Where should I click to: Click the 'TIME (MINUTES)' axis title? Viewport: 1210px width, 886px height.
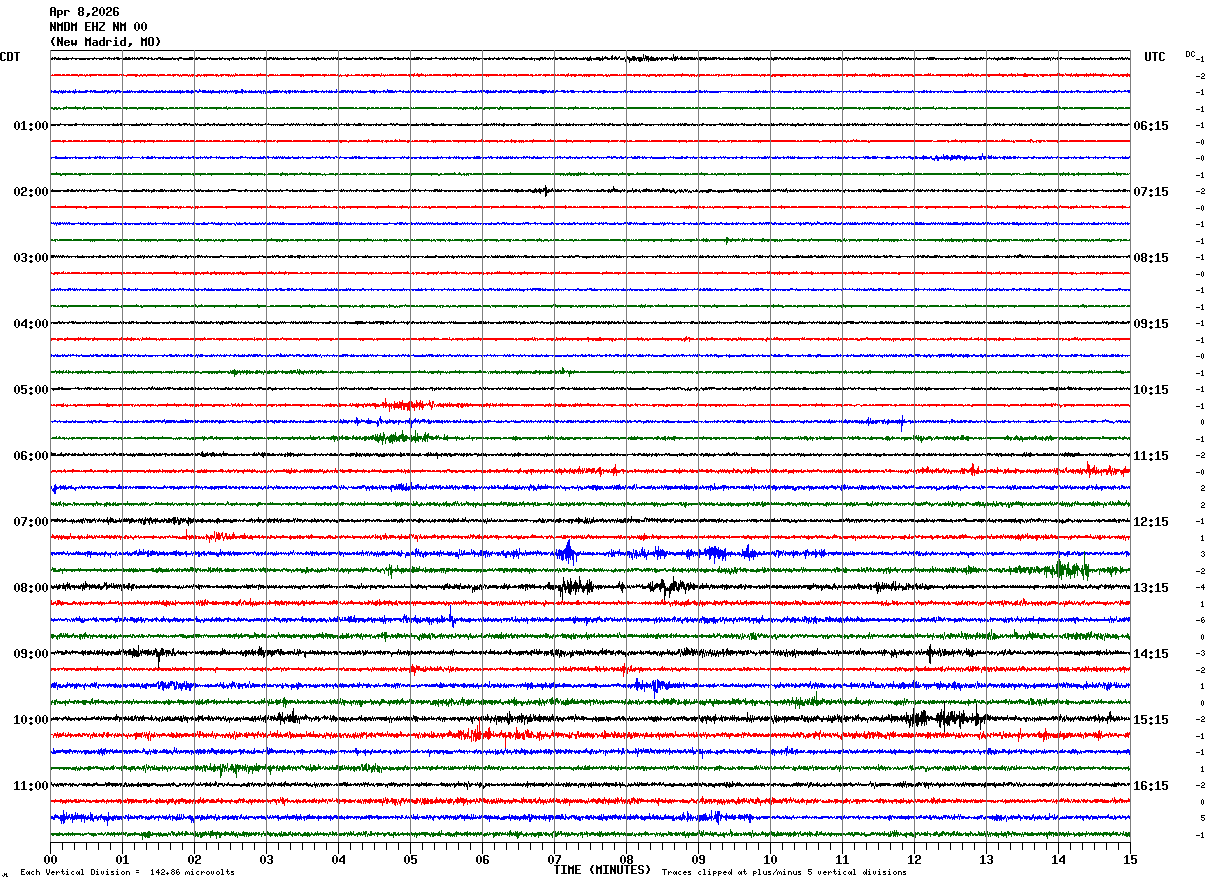tap(602, 870)
